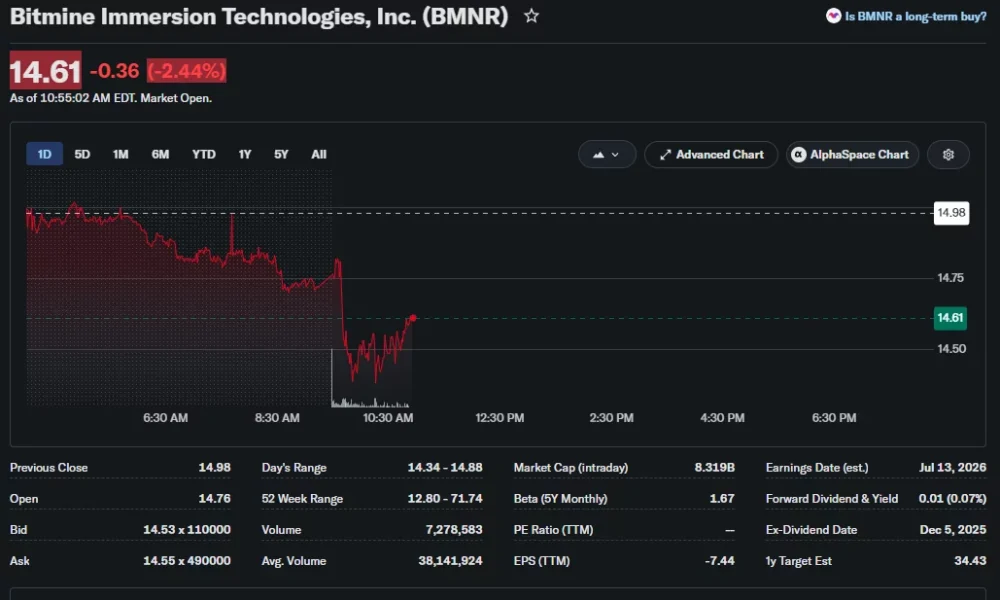This screenshot has height=600, width=1000.
Task: Add BMNR to watchlist star icon
Action: [x=531, y=16]
